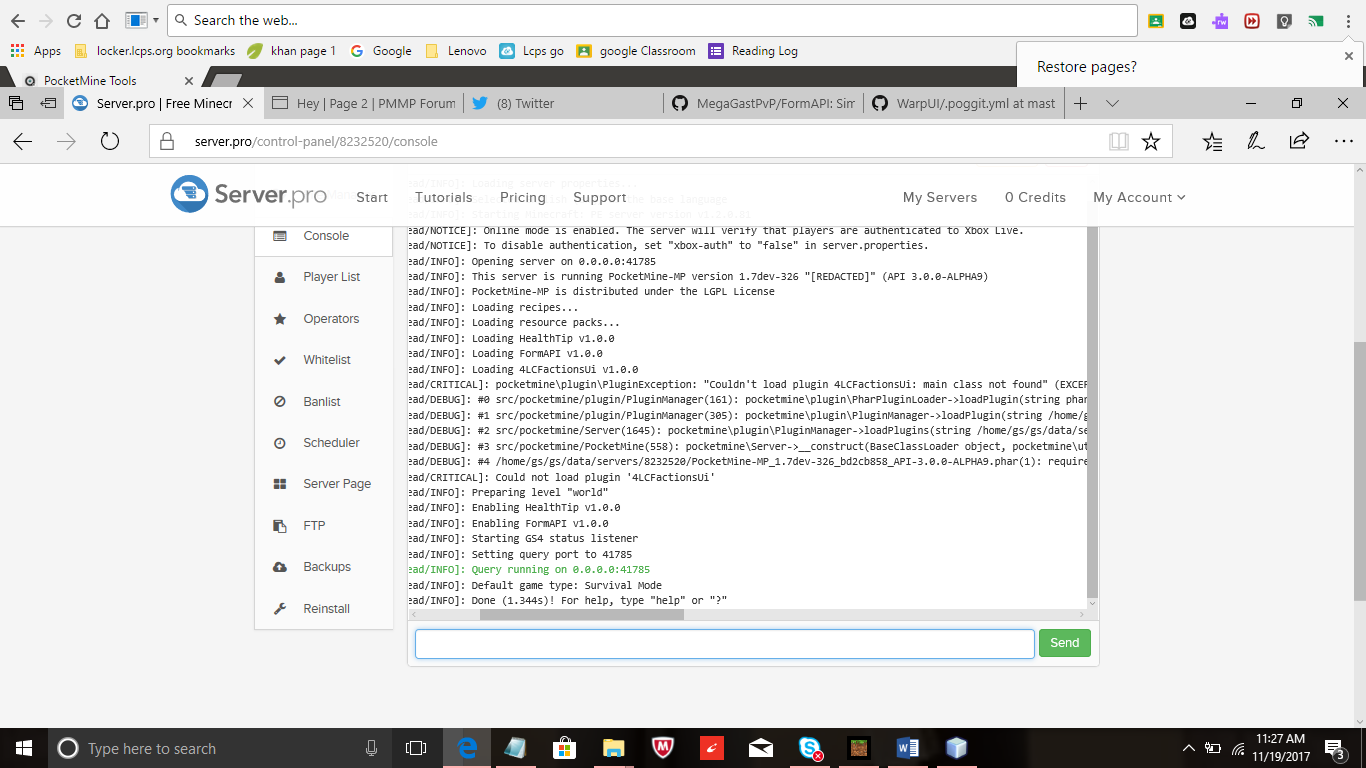The height and width of the screenshot is (768, 1366).
Task: Expand Edge's tab preview chevron
Action: coord(1112,103)
